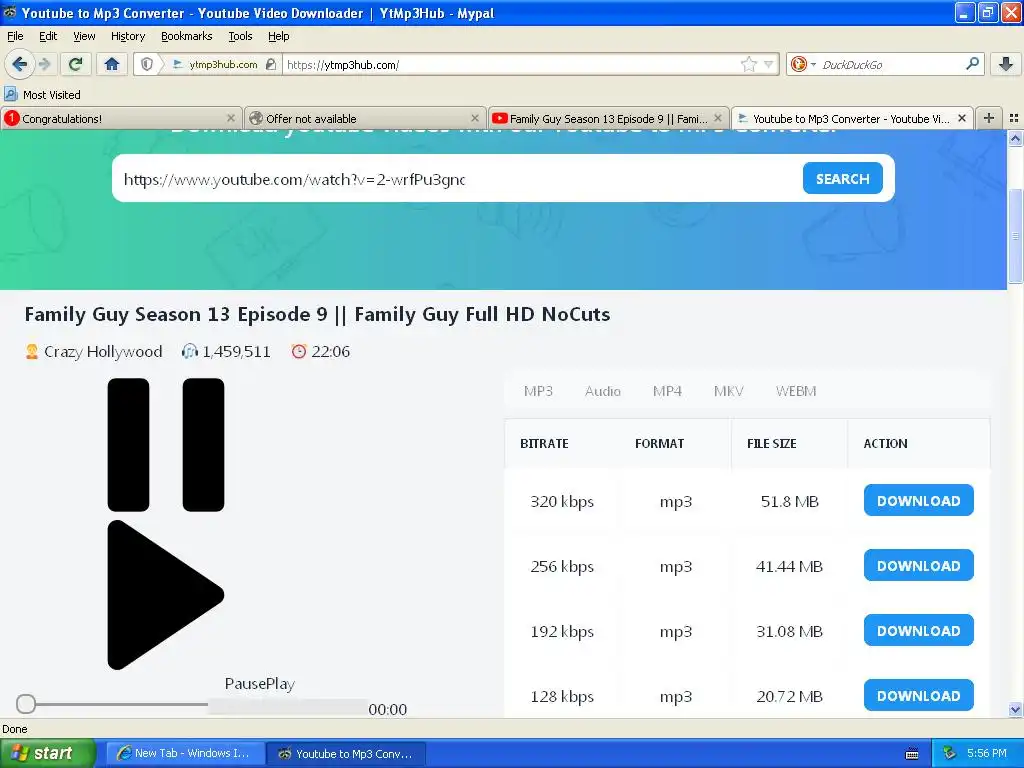Click the Youtube to Mp3 Conv taskbar item
The image size is (1024, 768).
[x=346, y=753]
